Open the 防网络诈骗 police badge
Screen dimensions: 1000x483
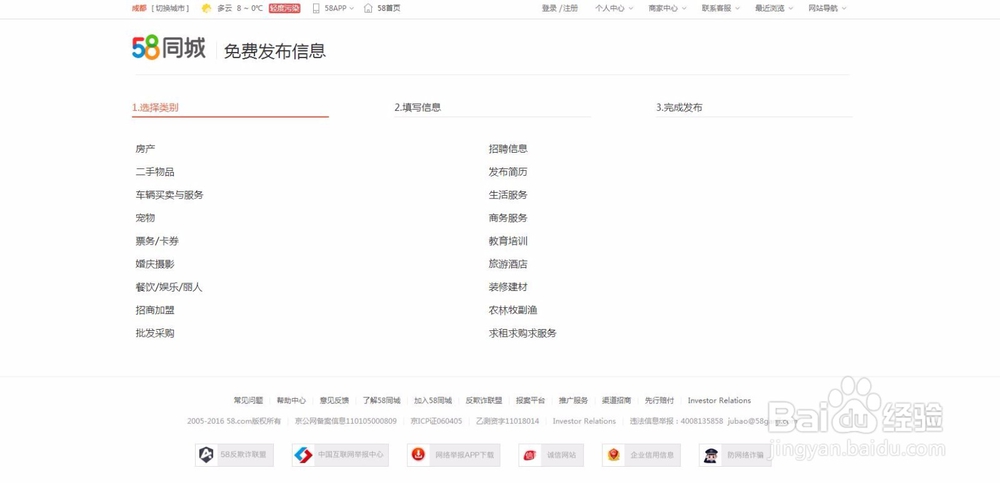[x=735, y=455]
